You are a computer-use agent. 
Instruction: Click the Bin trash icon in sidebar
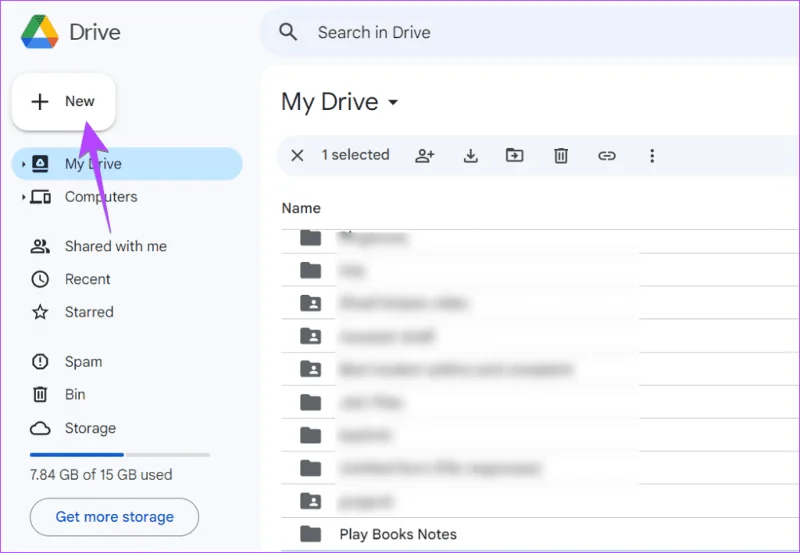tap(40, 394)
